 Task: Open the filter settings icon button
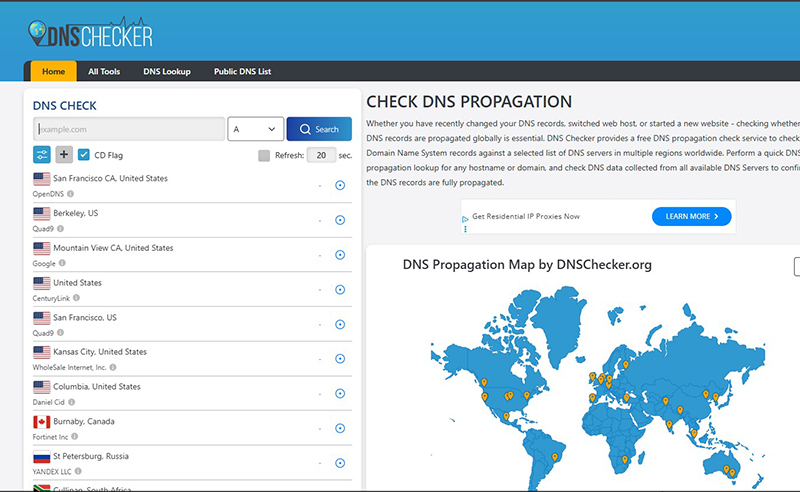(x=42, y=154)
